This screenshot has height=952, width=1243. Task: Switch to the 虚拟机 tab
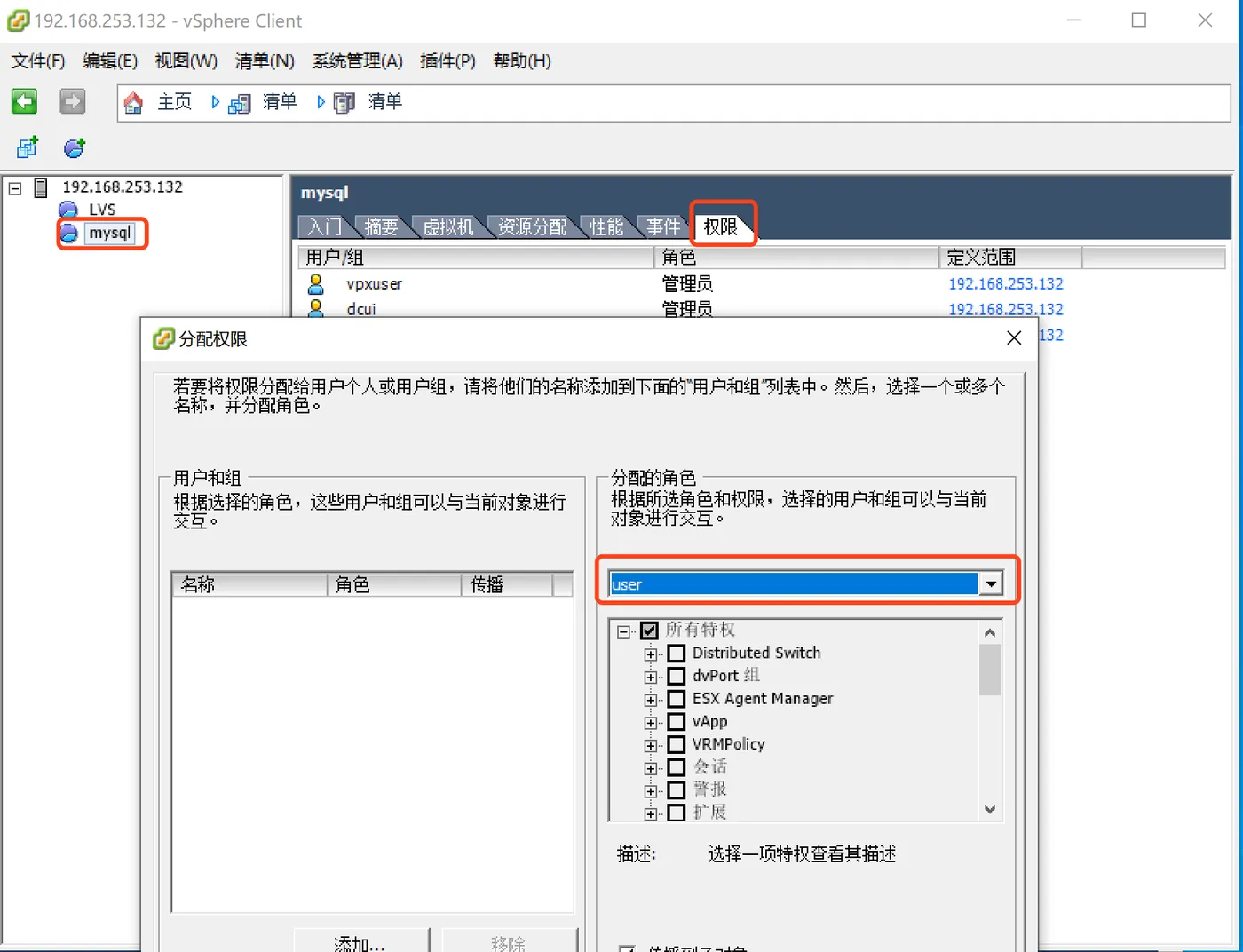tap(447, 227)
